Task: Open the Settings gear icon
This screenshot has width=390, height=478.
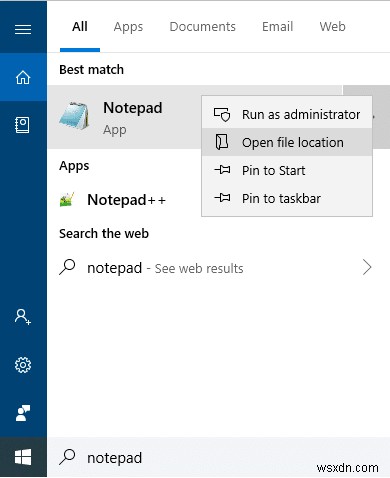Action: [x=23, y=365]
